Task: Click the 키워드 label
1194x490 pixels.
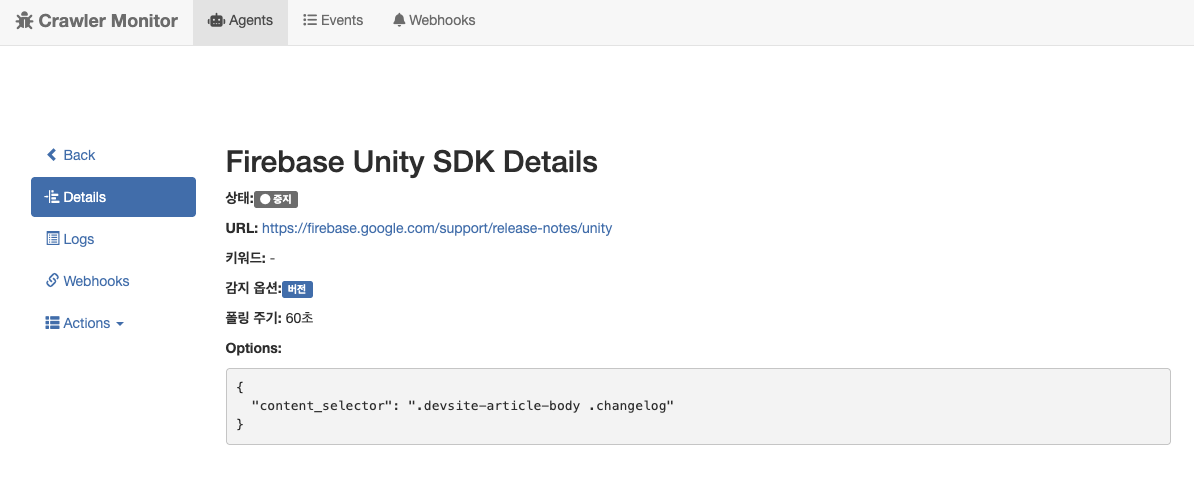Action: point(246,258)
